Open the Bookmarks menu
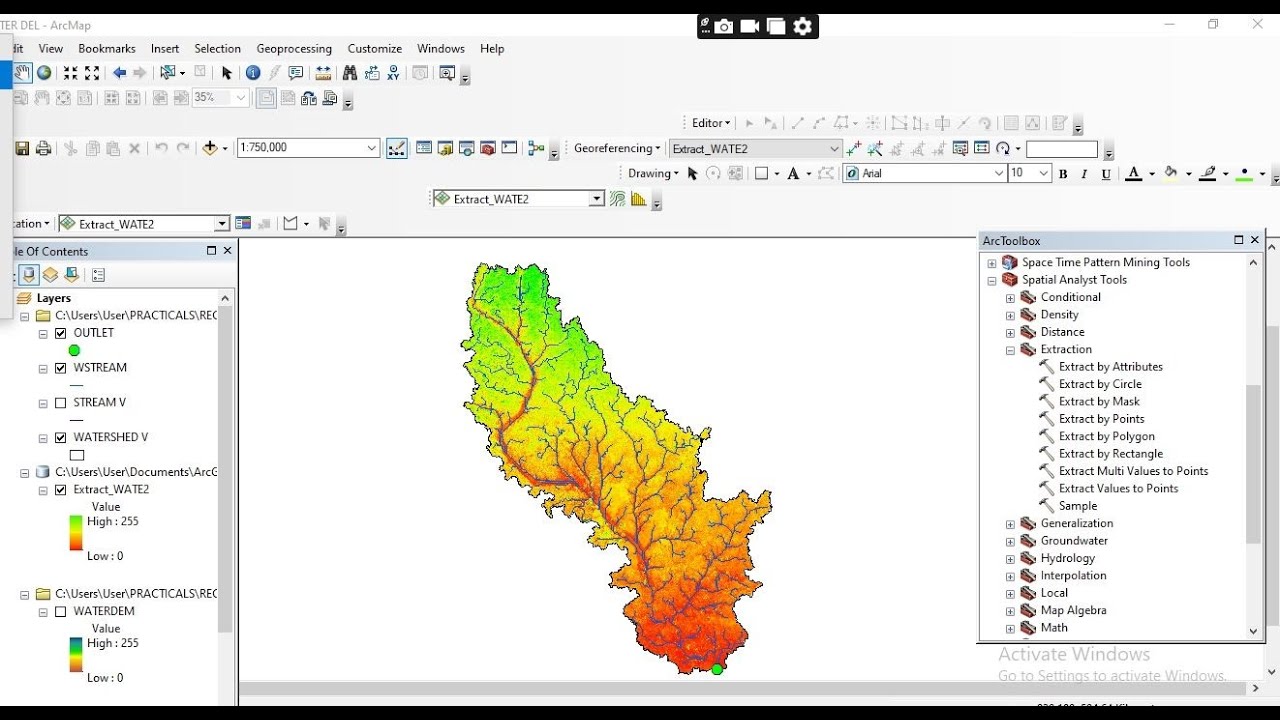This screenshot has width=1280, height=720. 107,48
